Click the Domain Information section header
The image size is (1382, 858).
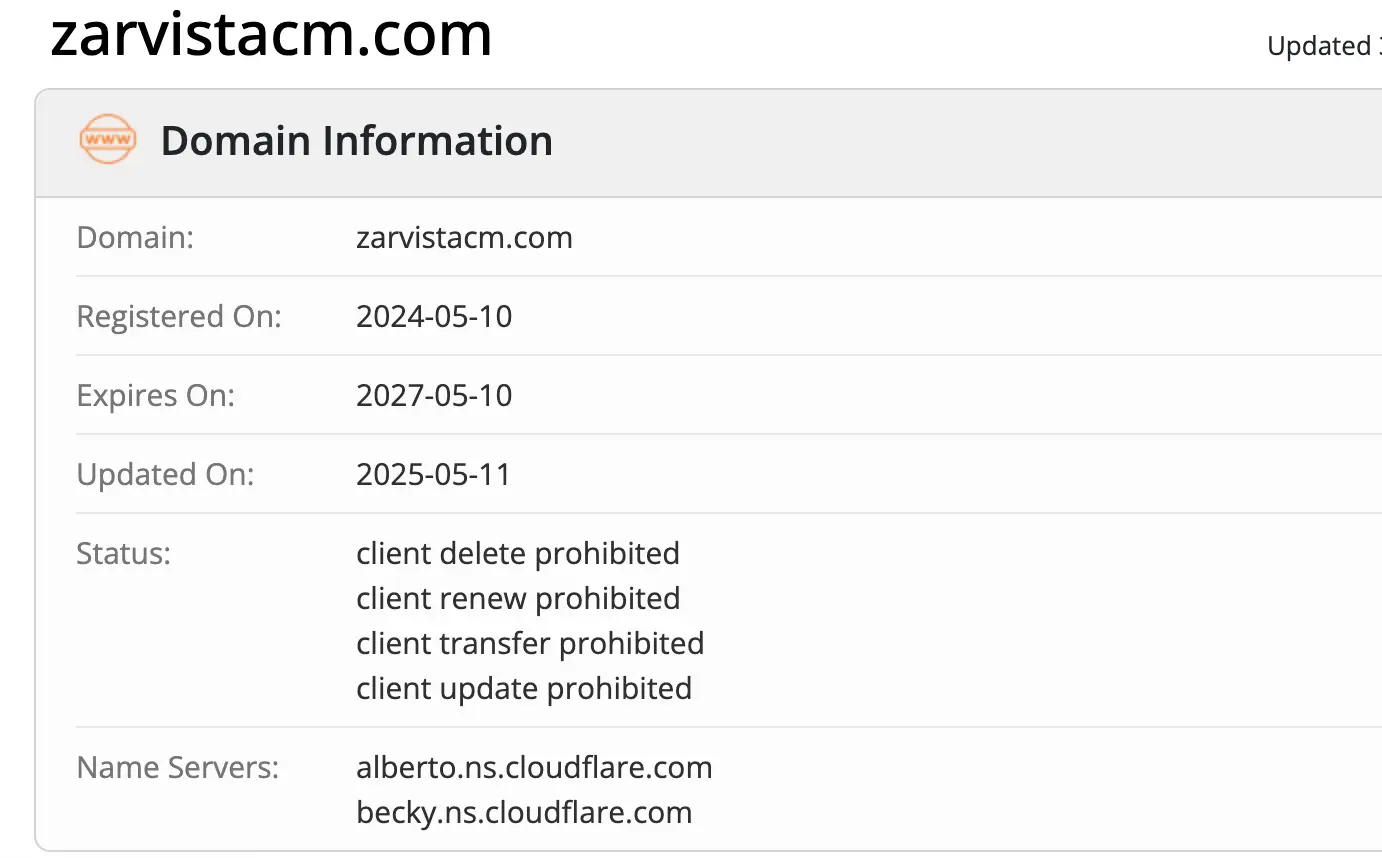(x=356, y=141)
